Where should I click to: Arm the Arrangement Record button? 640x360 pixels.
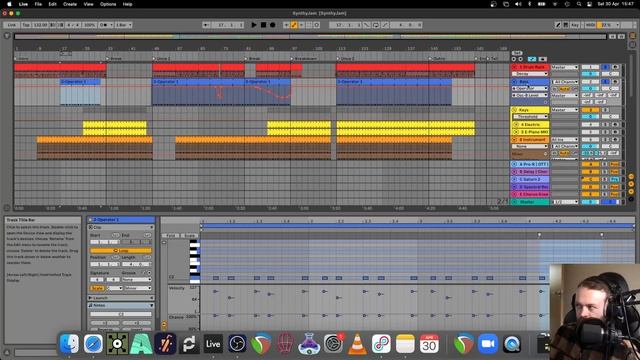273,25
